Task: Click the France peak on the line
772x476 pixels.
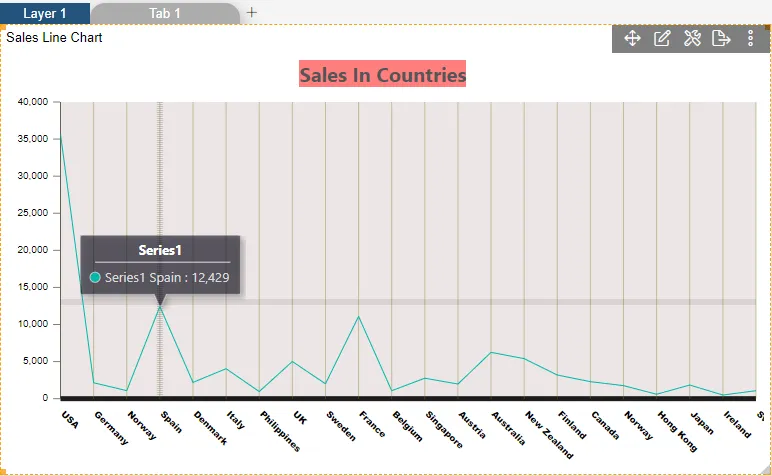Action: click(358, 317)
